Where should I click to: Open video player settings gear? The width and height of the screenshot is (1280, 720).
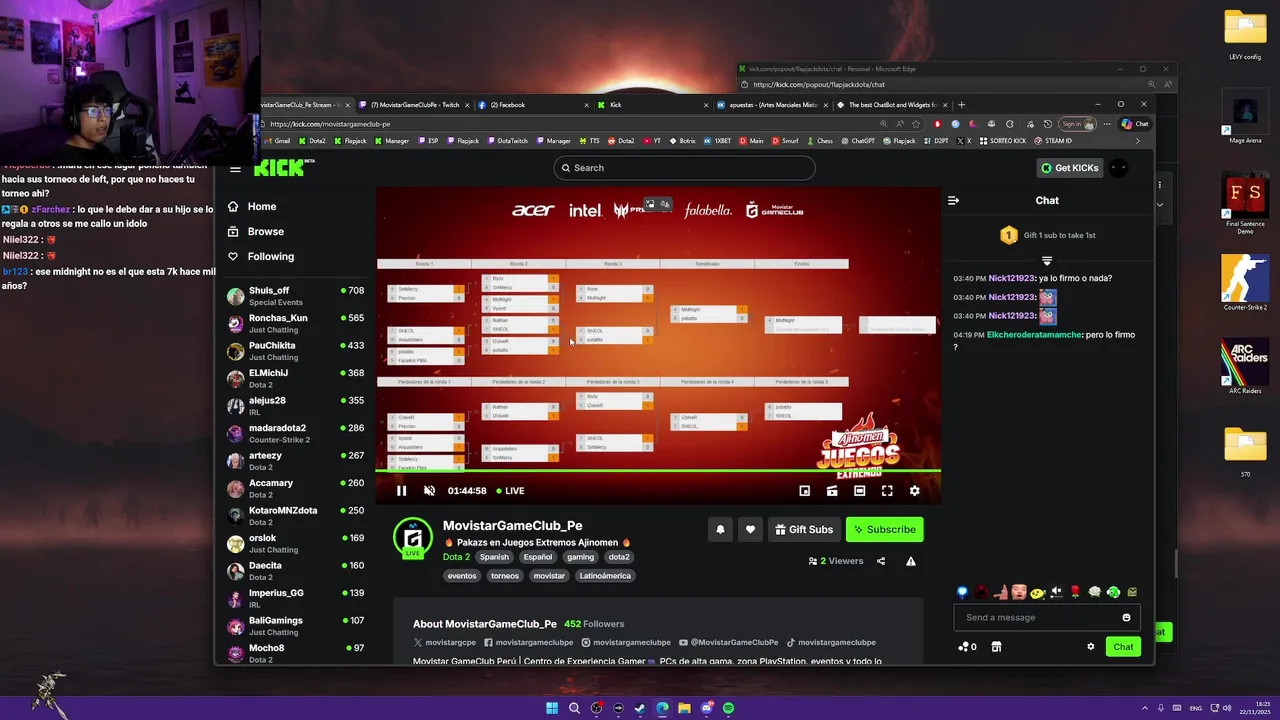pyautogui.click(x=914, y=491)
